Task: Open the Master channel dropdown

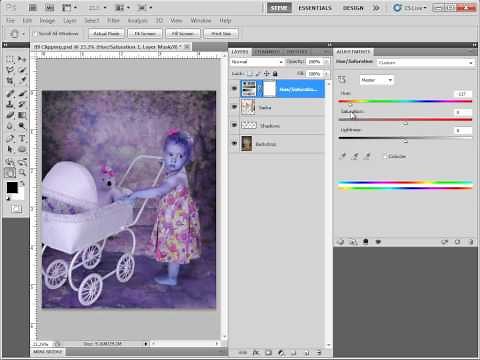Action: pos(377,80)
